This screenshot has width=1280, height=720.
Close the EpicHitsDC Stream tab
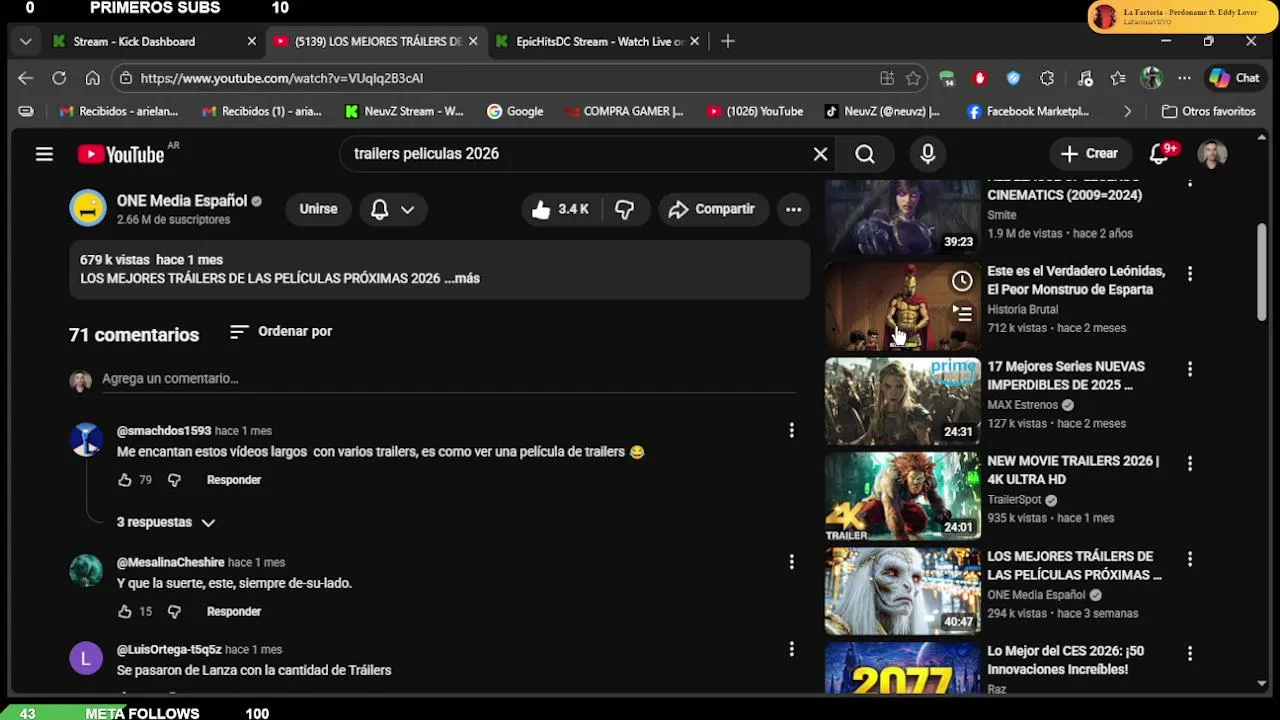point(695,41)
